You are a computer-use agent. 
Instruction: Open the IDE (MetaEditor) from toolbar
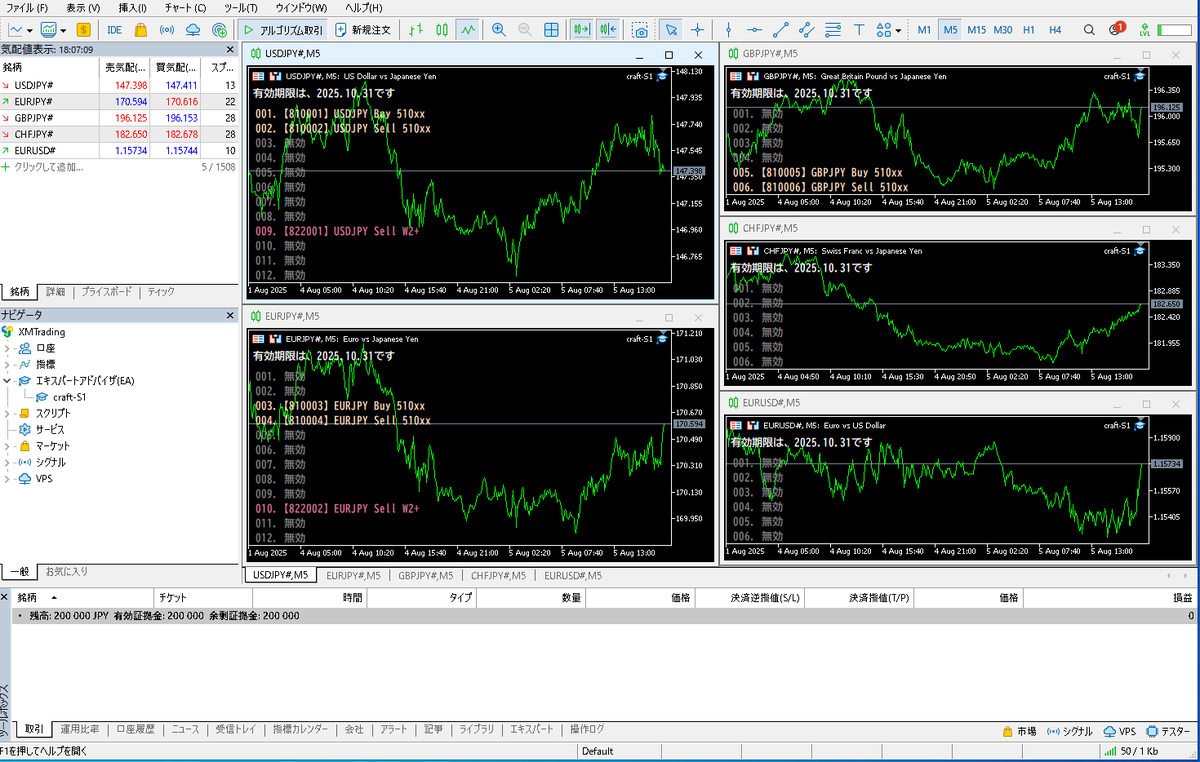pyautogui.click(x=115, y=30)
